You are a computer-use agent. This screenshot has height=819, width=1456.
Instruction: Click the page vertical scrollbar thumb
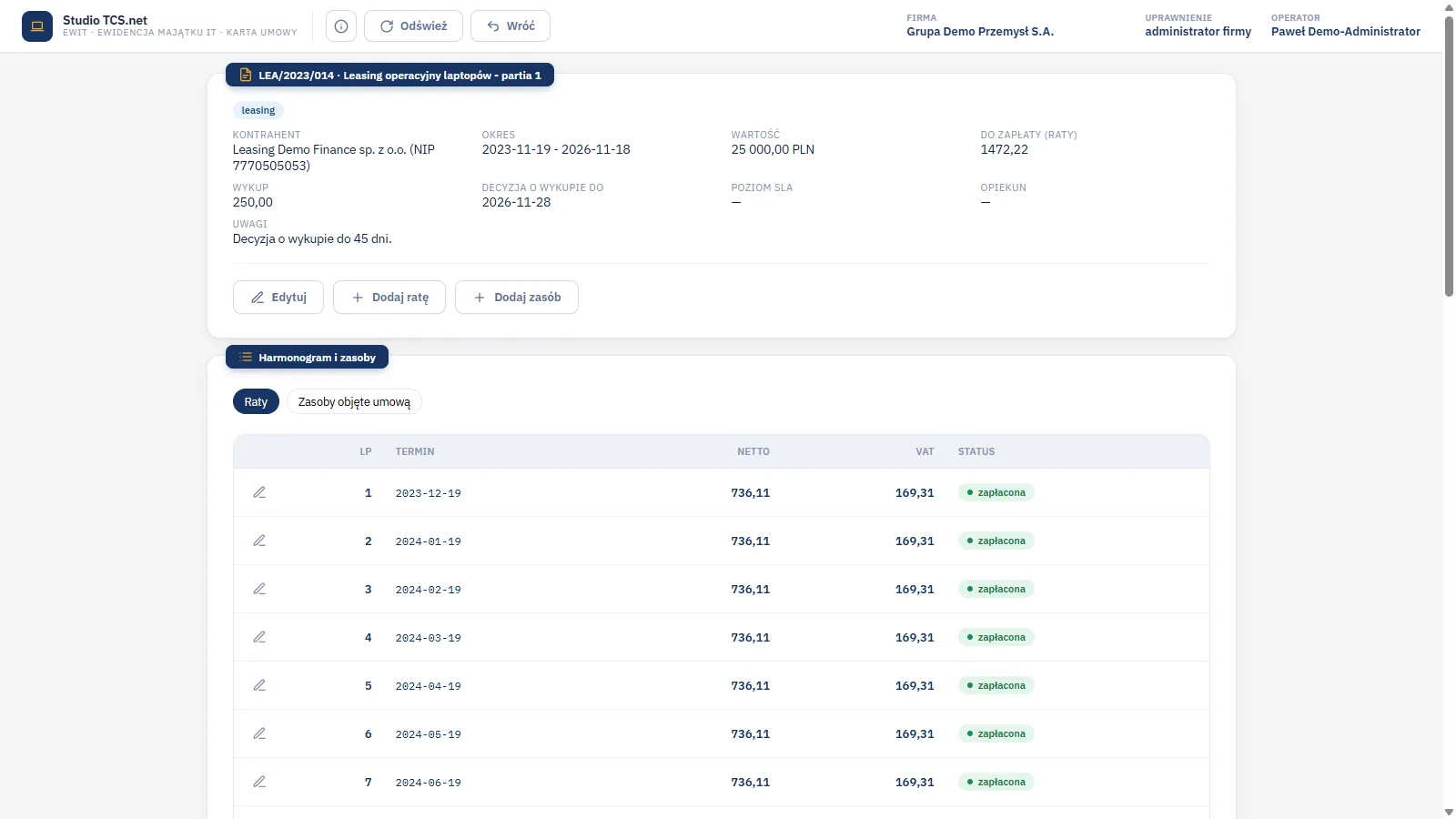coord(1449,157)
